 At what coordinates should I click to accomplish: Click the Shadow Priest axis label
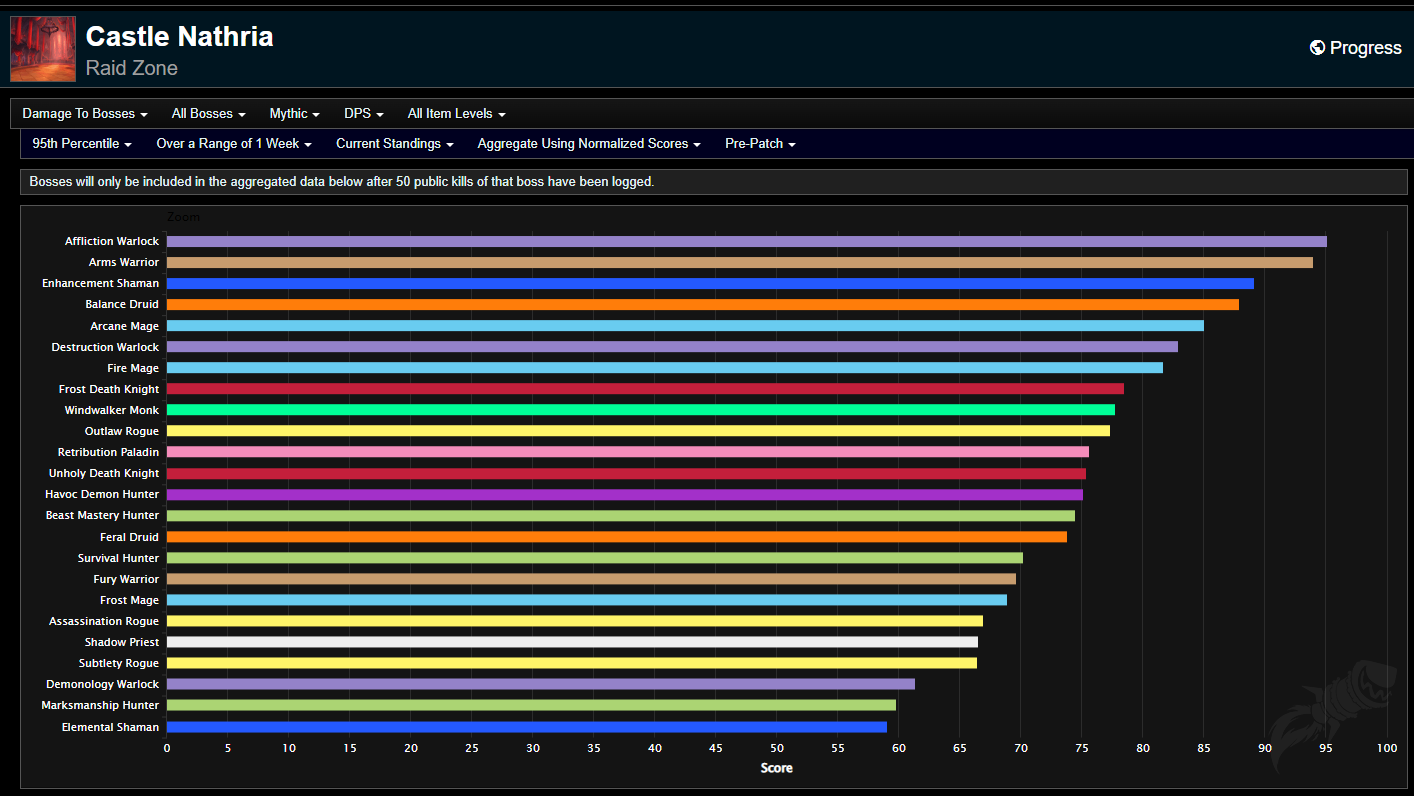click(122, 642)
